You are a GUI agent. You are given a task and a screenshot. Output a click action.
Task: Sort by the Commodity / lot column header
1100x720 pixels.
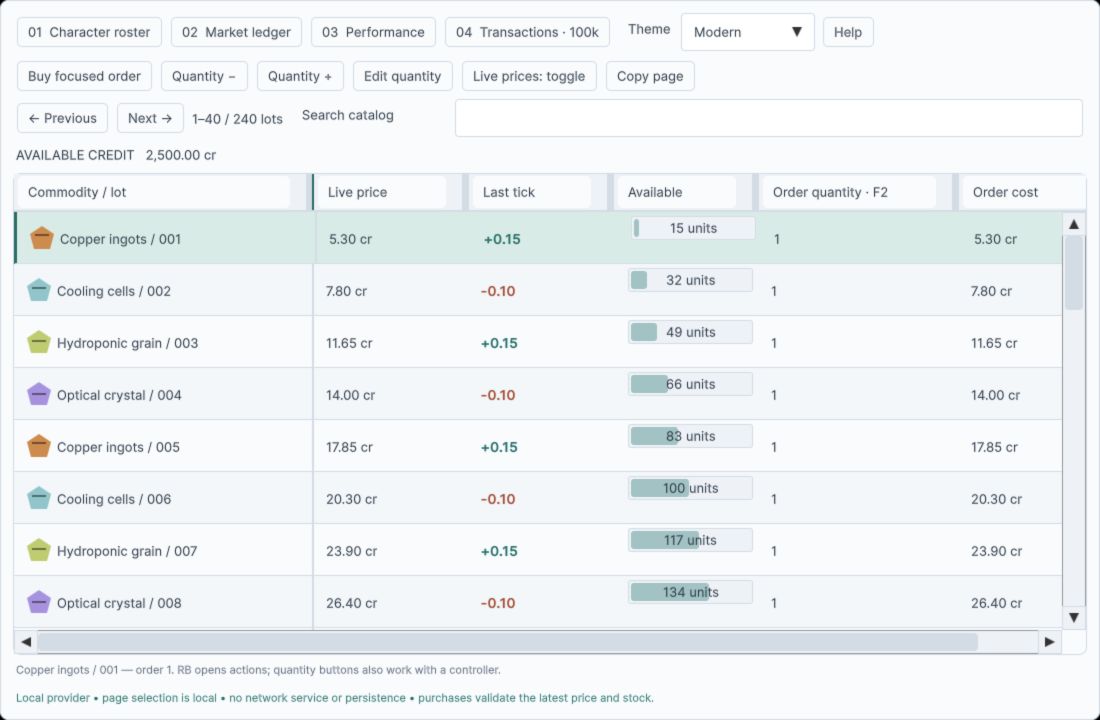pos(154,192)
